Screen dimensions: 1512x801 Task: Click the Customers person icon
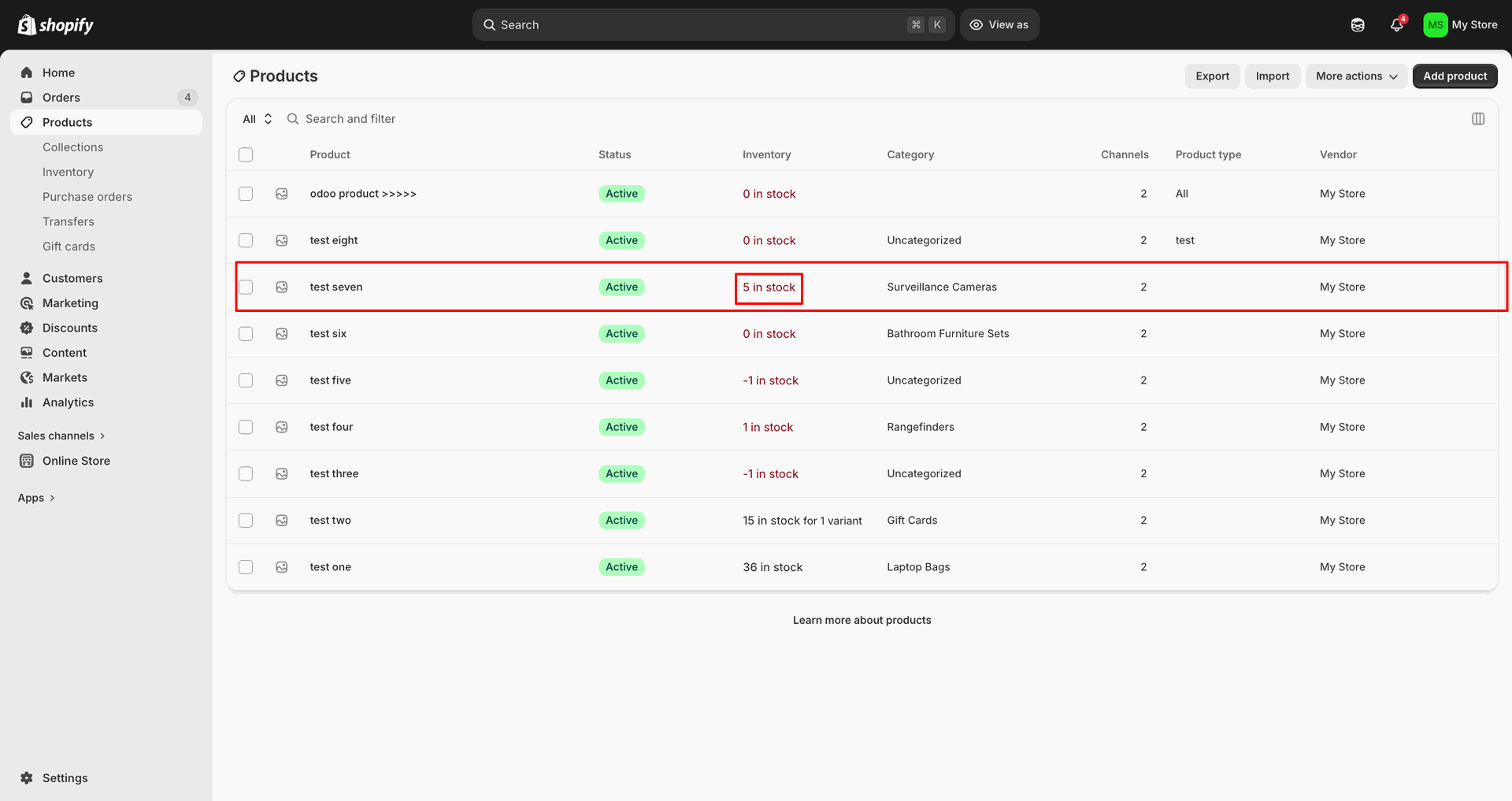[27, 278]
